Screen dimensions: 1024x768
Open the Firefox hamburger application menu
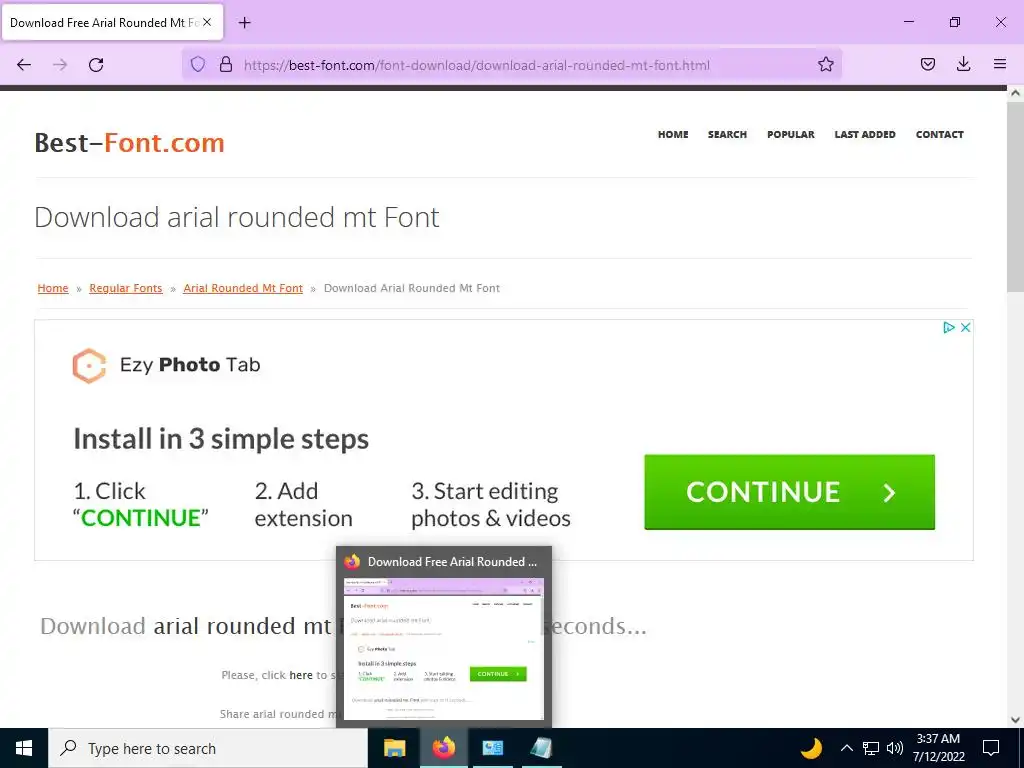[1000, 64]
